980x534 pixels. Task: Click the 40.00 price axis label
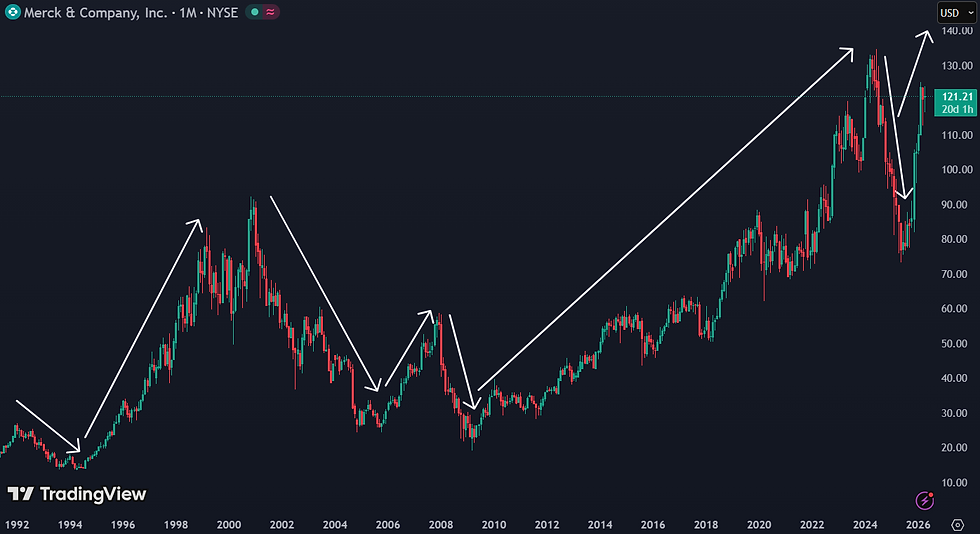pyautogui.click(x=954, y=378)
